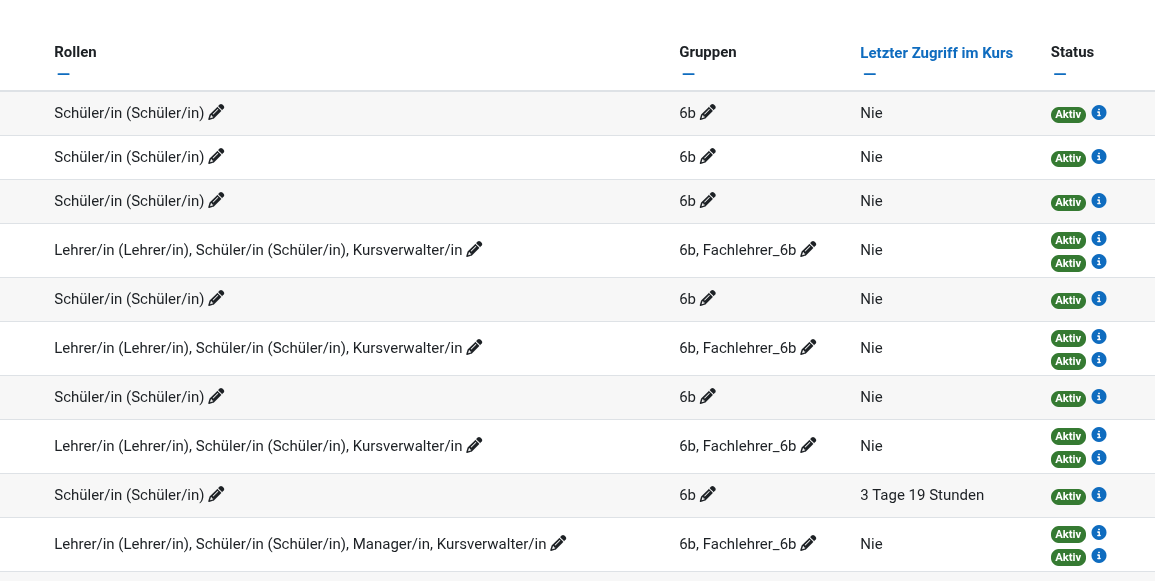Edit roles for row accessed 3 Tage ago
Image resolution: width=1155 pixels, height=581 pixels.
[x=216, y=494]
